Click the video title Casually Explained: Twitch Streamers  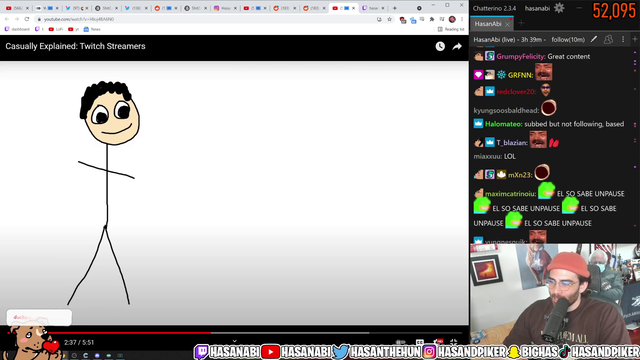pos(76,46)
